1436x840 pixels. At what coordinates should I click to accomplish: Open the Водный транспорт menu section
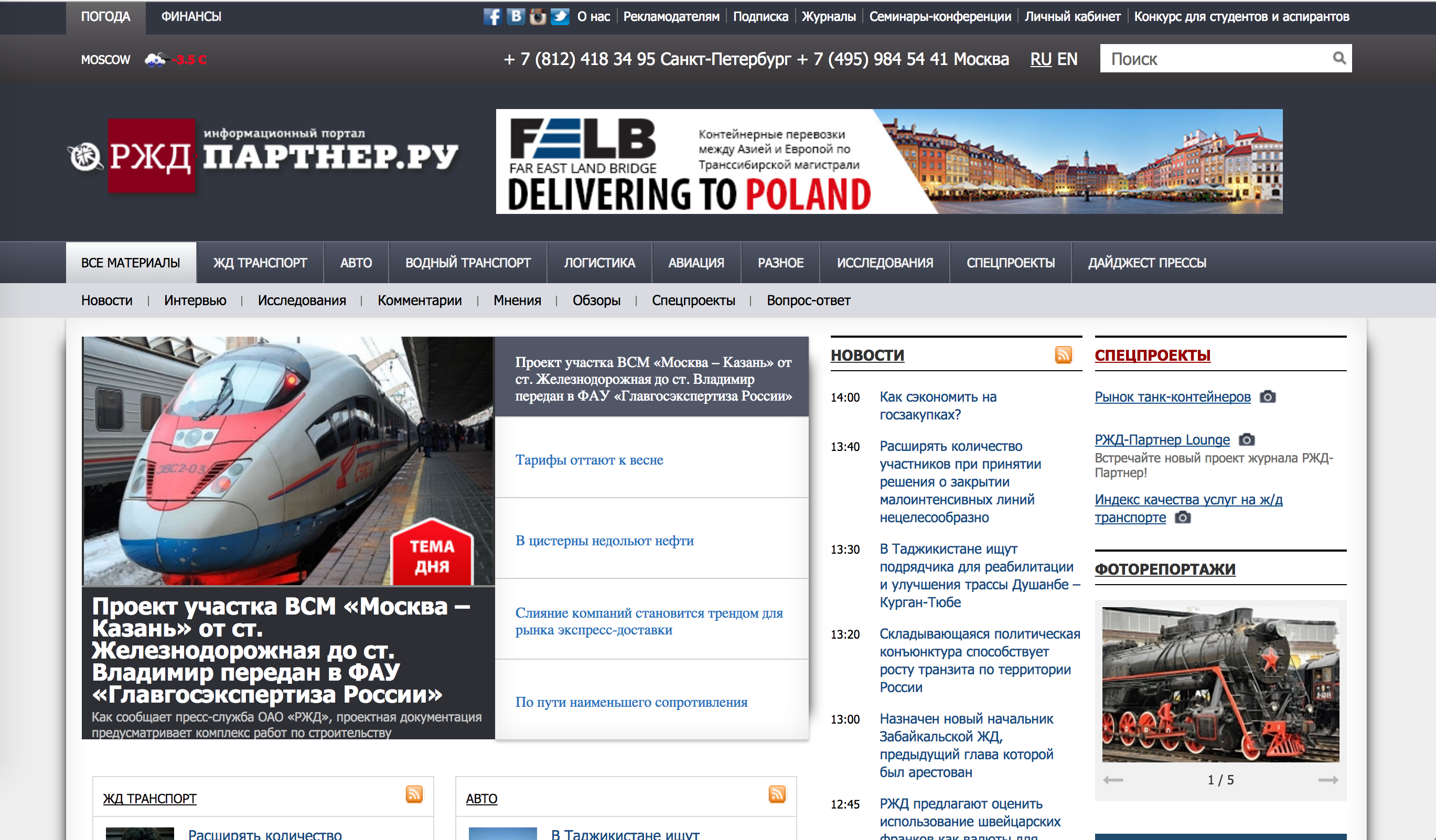click(468, 263)
